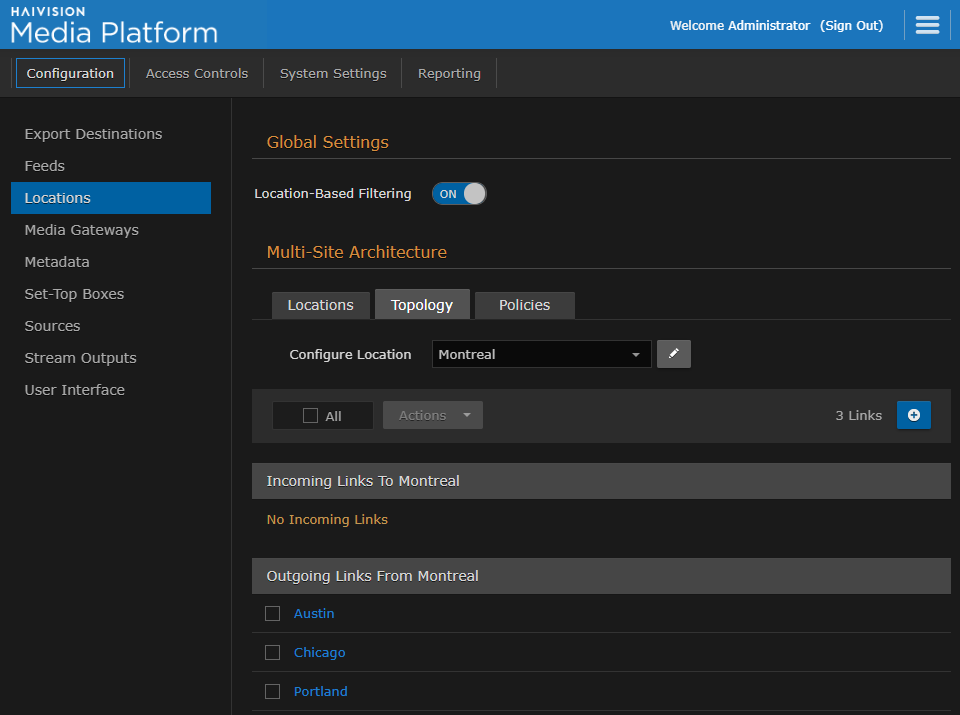
Task: Select Media Gateways in the sidebar
Action: 81,230
